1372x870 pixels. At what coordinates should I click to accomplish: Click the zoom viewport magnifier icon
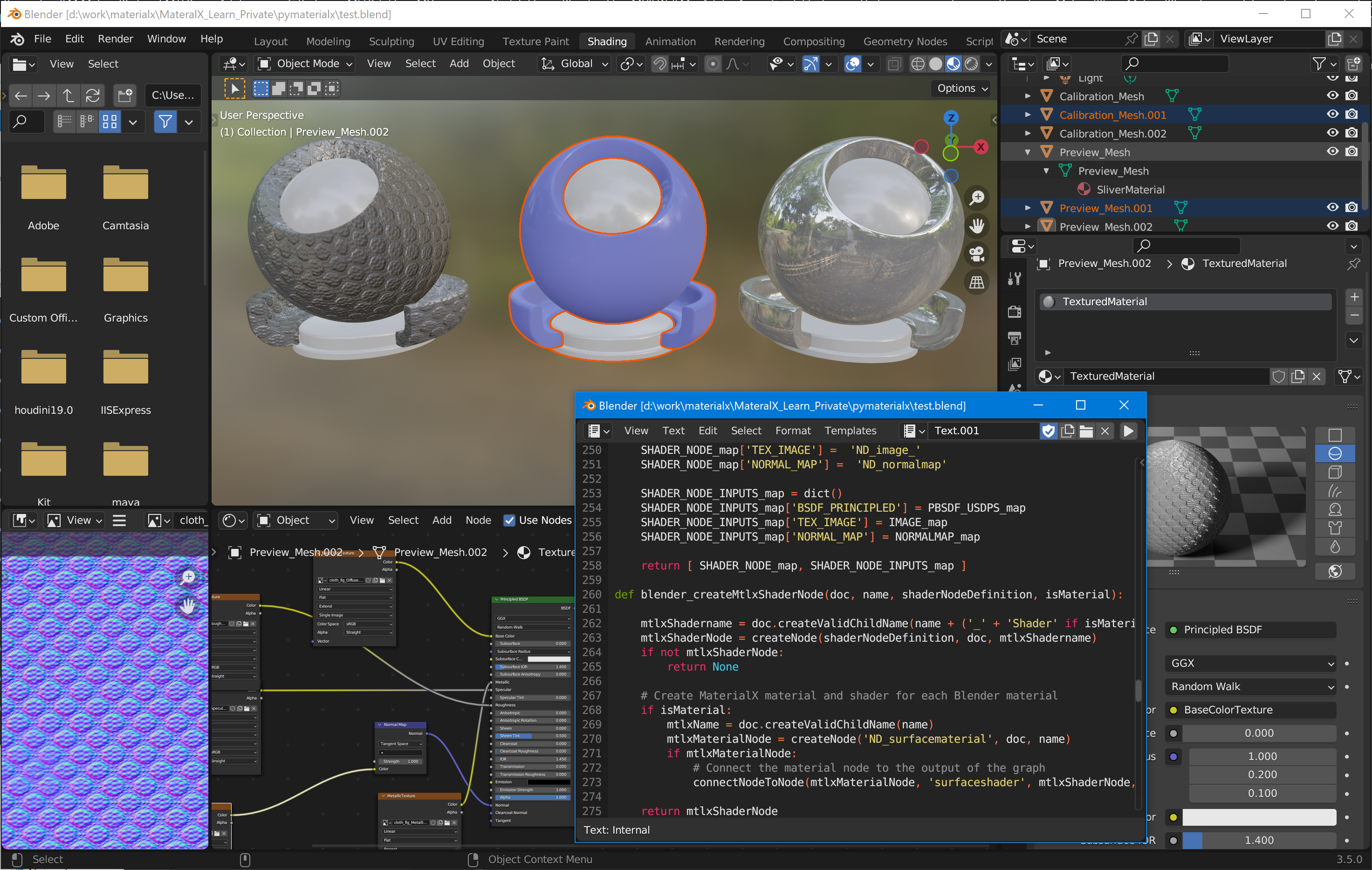[977, 198]
